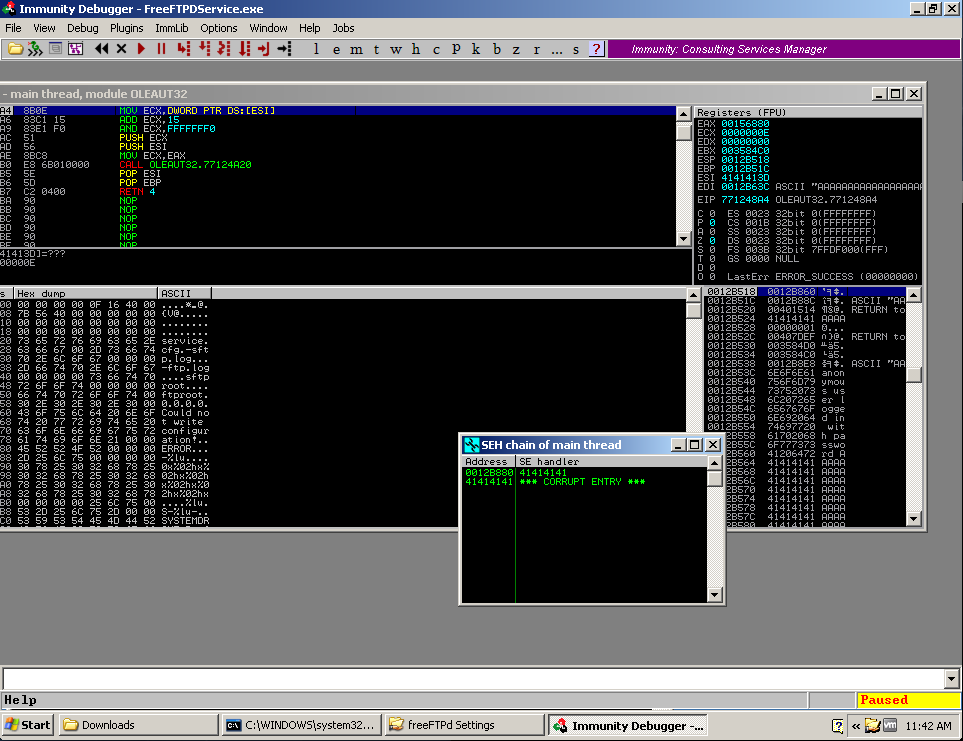Pause execution with the red pause icon

pos(162,48)
